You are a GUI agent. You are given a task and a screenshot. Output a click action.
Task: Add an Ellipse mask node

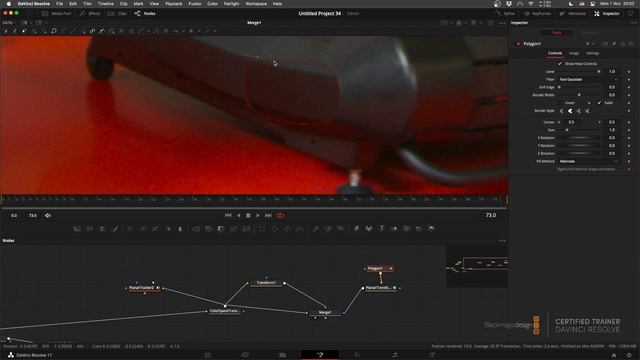click(275, 229)
